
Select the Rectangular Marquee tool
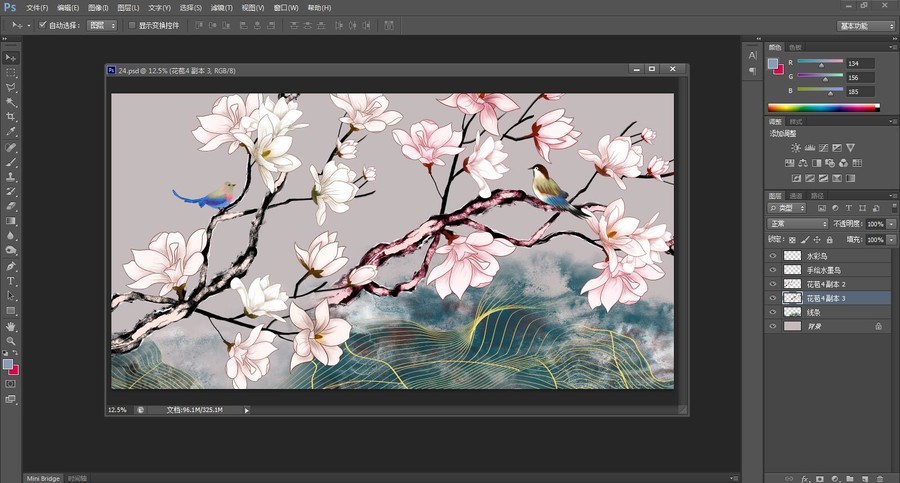point(11,73)
